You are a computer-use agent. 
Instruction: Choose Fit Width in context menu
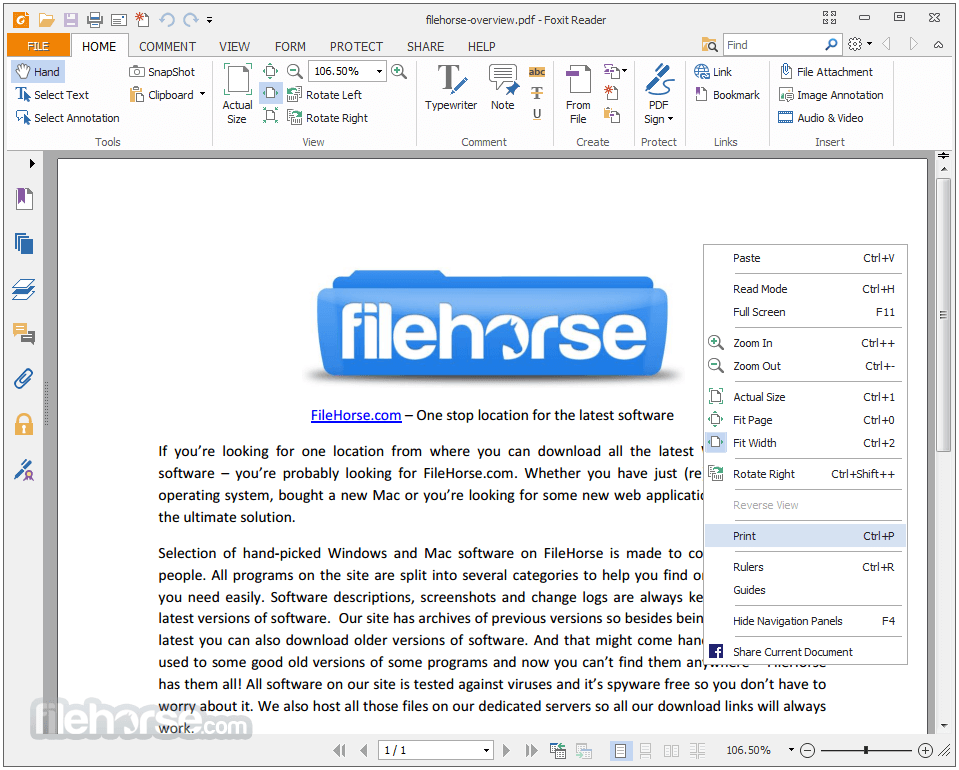(x=805, y=443)
